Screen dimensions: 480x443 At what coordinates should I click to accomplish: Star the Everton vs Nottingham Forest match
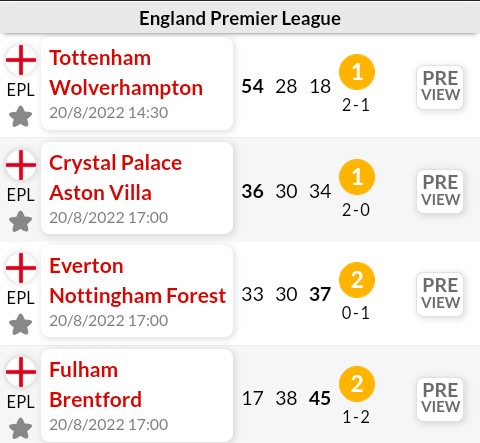click(x=20, y=324)
